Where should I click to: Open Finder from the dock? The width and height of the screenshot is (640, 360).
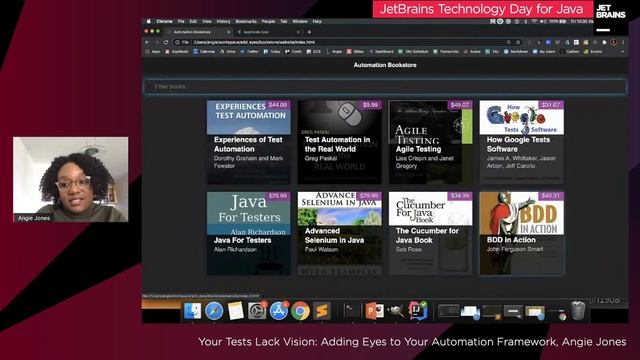pos(192,311)
